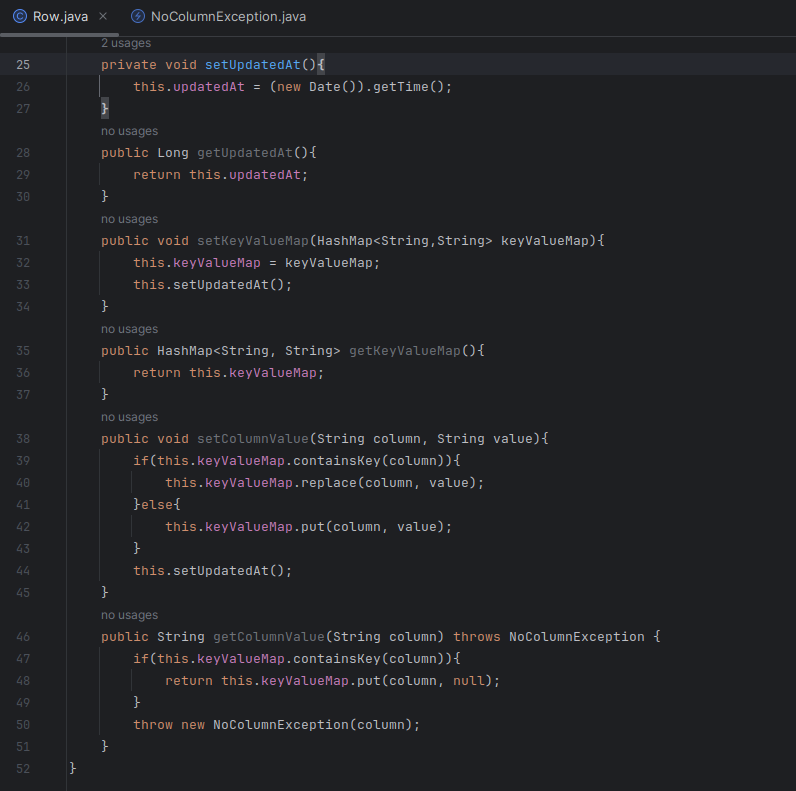
Task: Click line number 25 in gutter
Action: [x=23, y=65]
